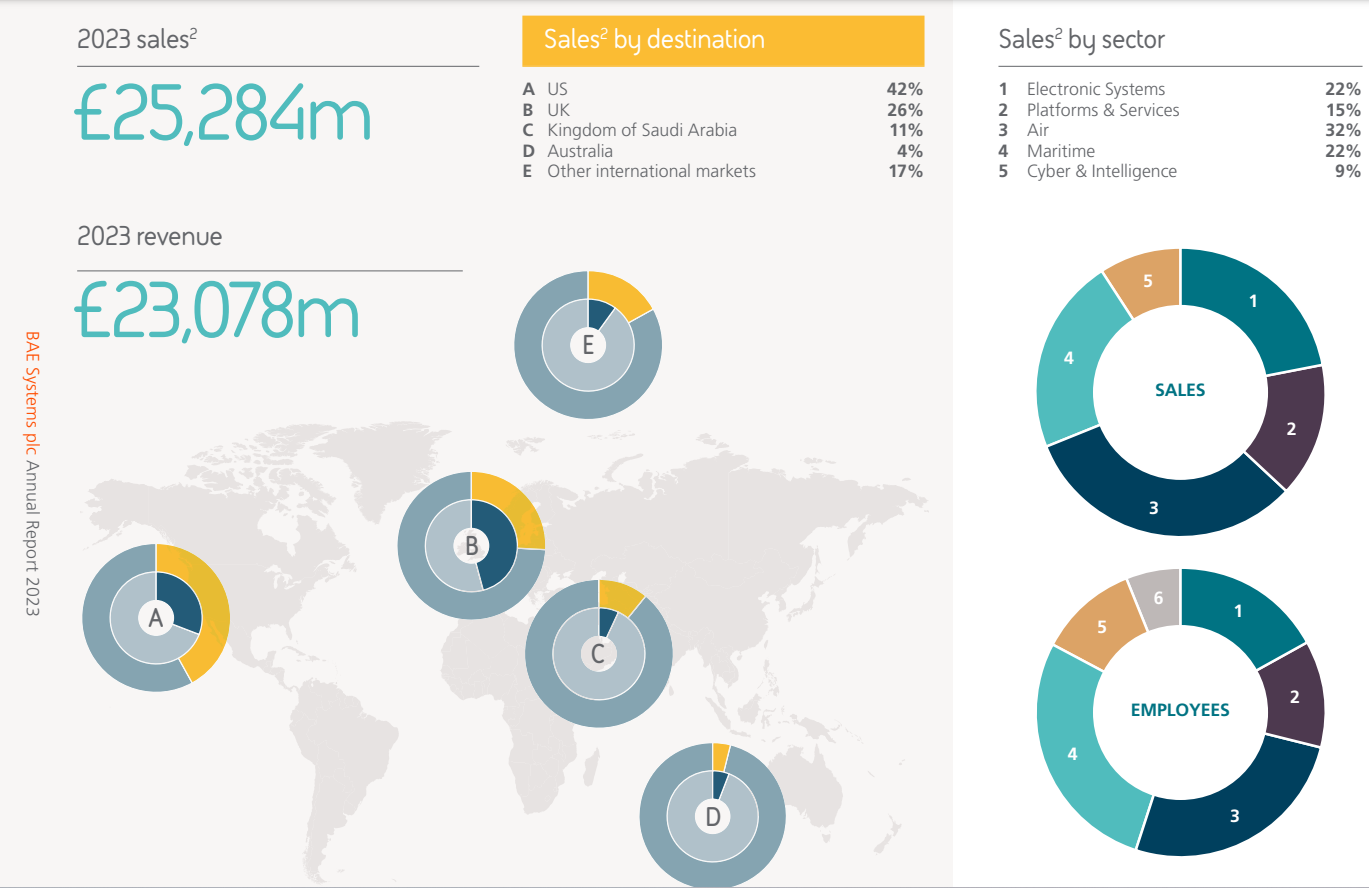The image size is (1369, 888).
Task: Click the EMPLOYEES donut chart center label
Action: click(x=1180, y=710)
